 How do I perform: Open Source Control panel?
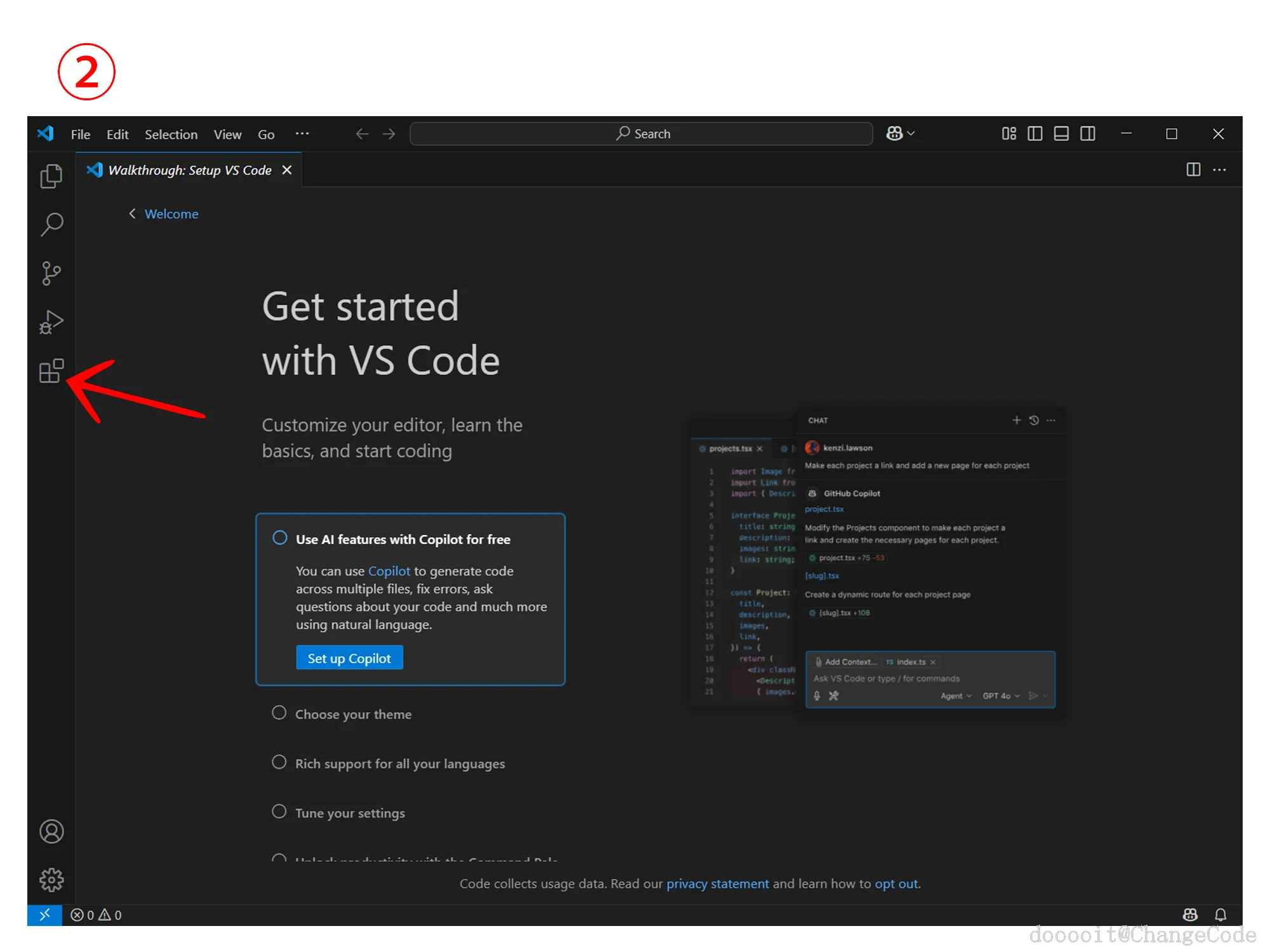[x=51, y=274]
